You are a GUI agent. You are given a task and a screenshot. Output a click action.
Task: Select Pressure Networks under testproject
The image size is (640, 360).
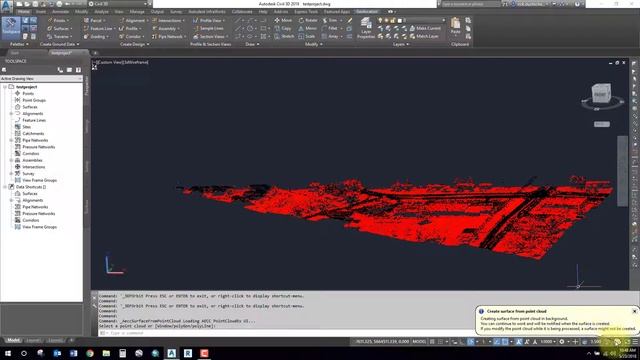38,147
